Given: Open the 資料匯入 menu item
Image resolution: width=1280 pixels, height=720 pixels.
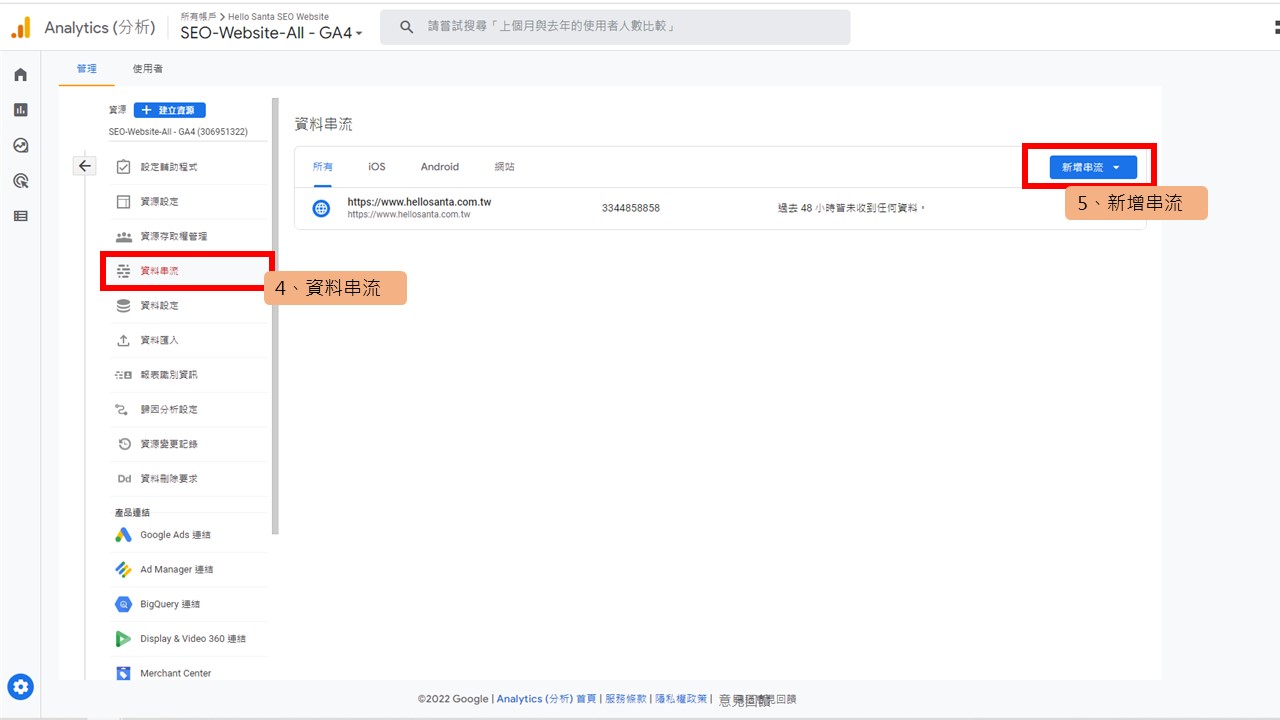Looking at the screenshot, I should [x=189, y=340].
